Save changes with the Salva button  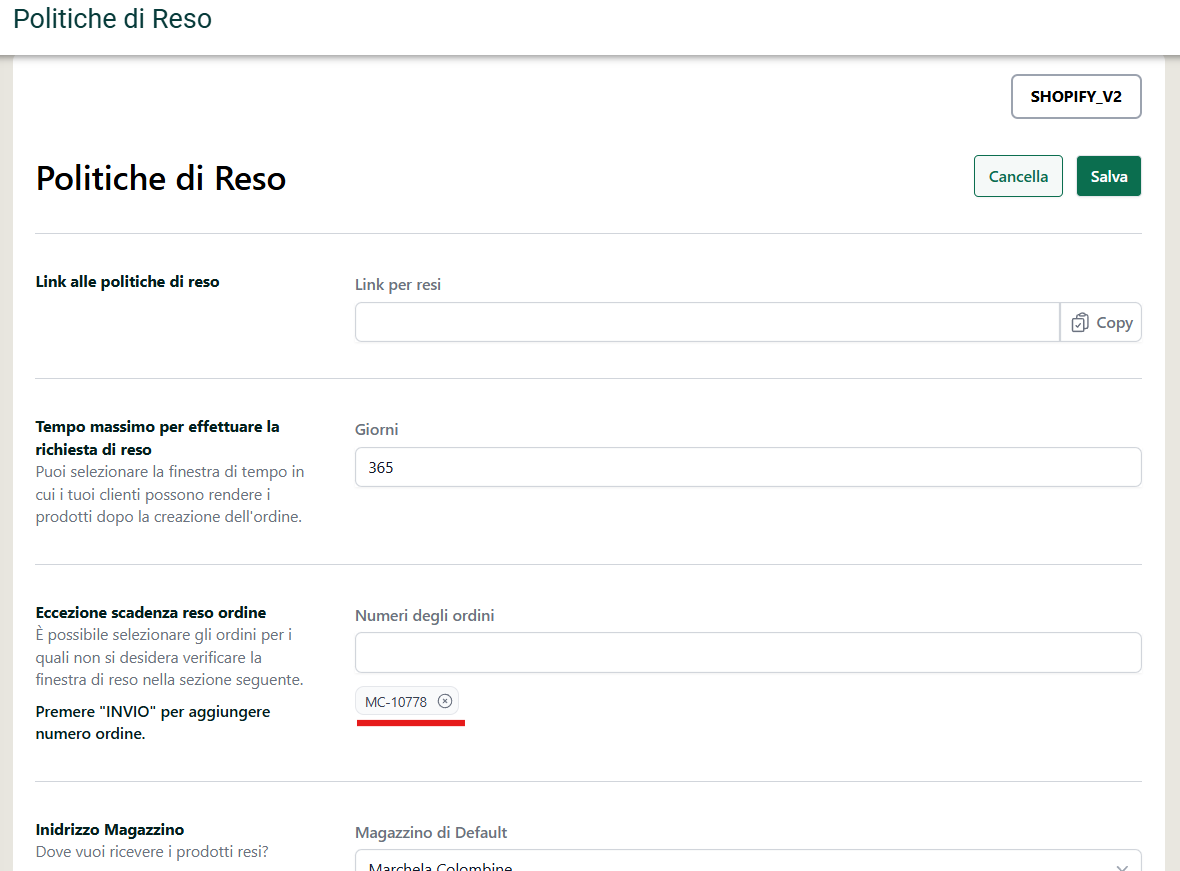tap(1108, 176)
